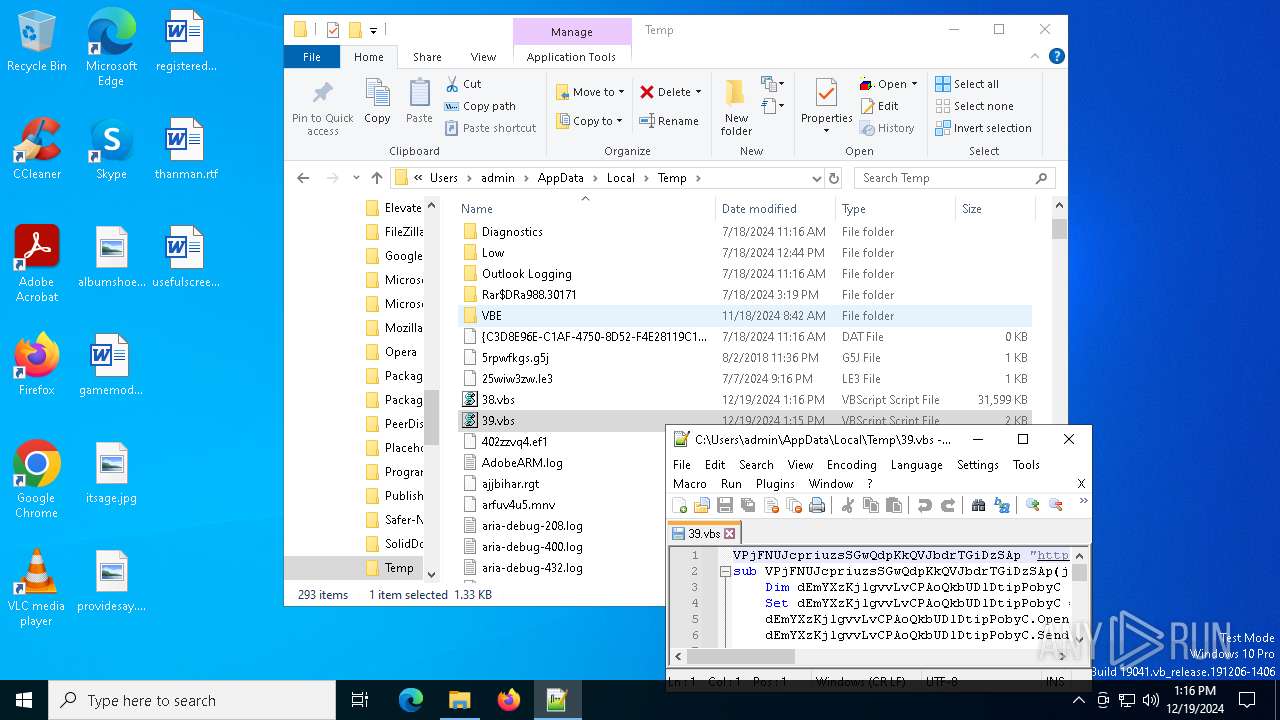This screenshot has width=1280, height=720.
Task: Click Close All icon in Notepad++ toolbar
Action: [x=794, y=506]
